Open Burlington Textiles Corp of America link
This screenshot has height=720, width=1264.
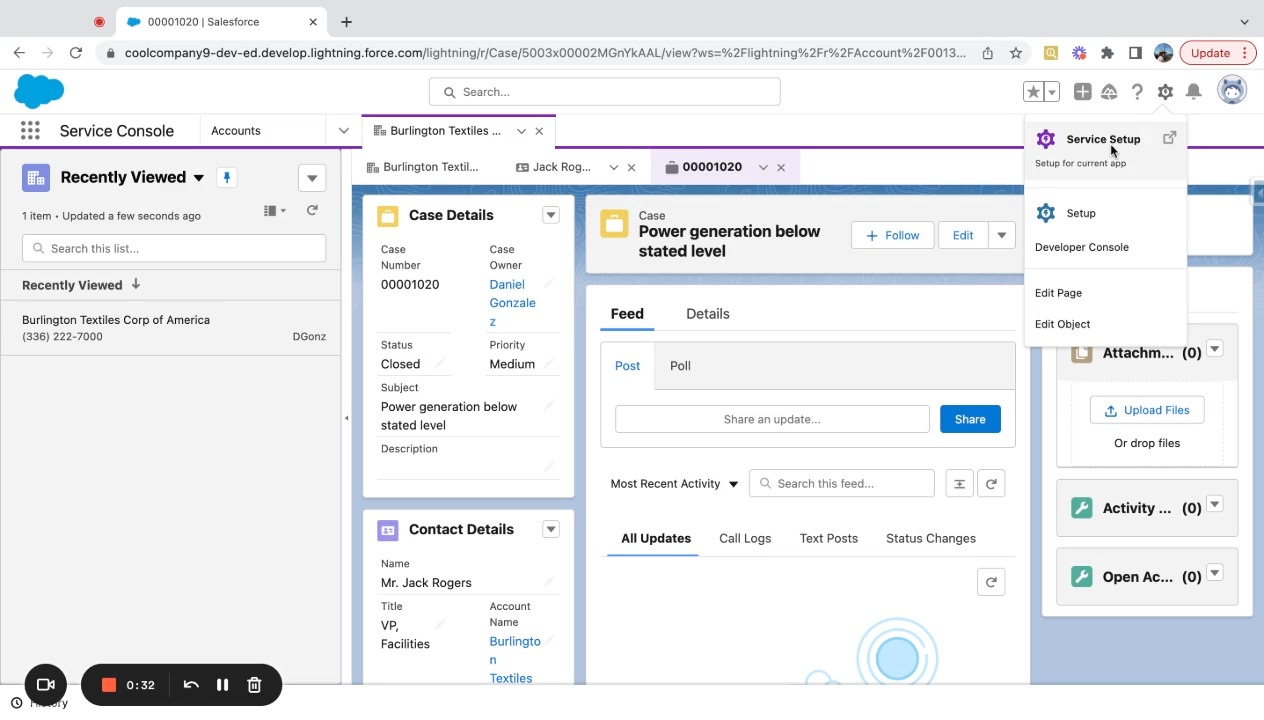(x=116, y=320)
